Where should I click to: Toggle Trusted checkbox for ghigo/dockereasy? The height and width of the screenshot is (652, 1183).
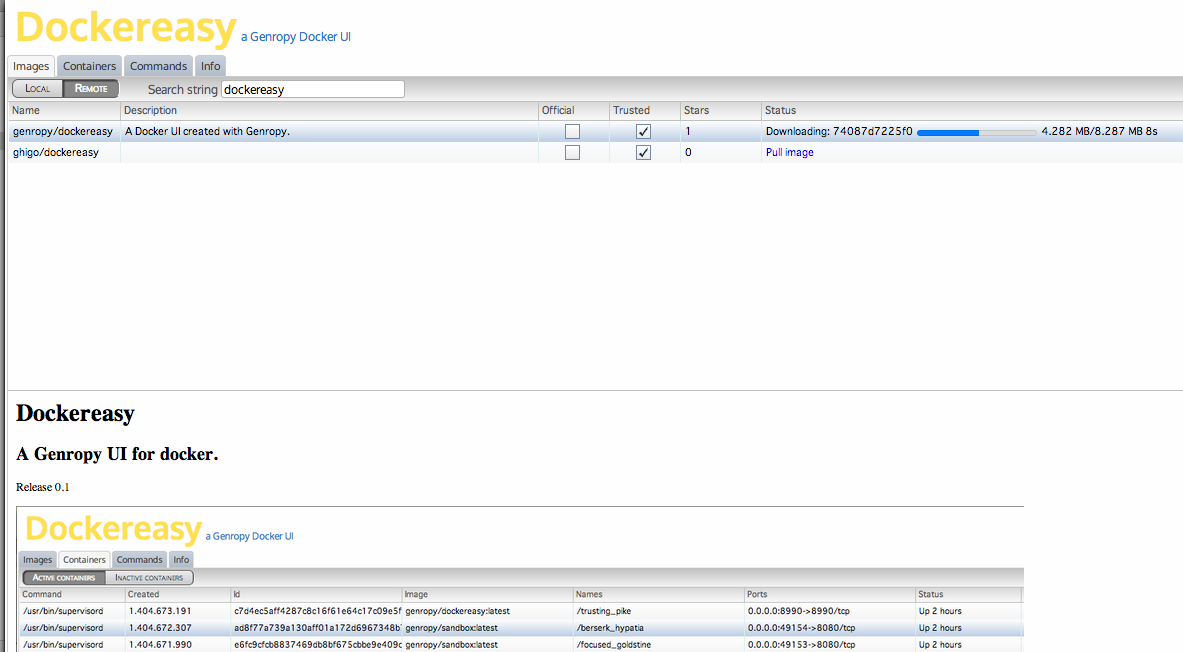point(644,152)
